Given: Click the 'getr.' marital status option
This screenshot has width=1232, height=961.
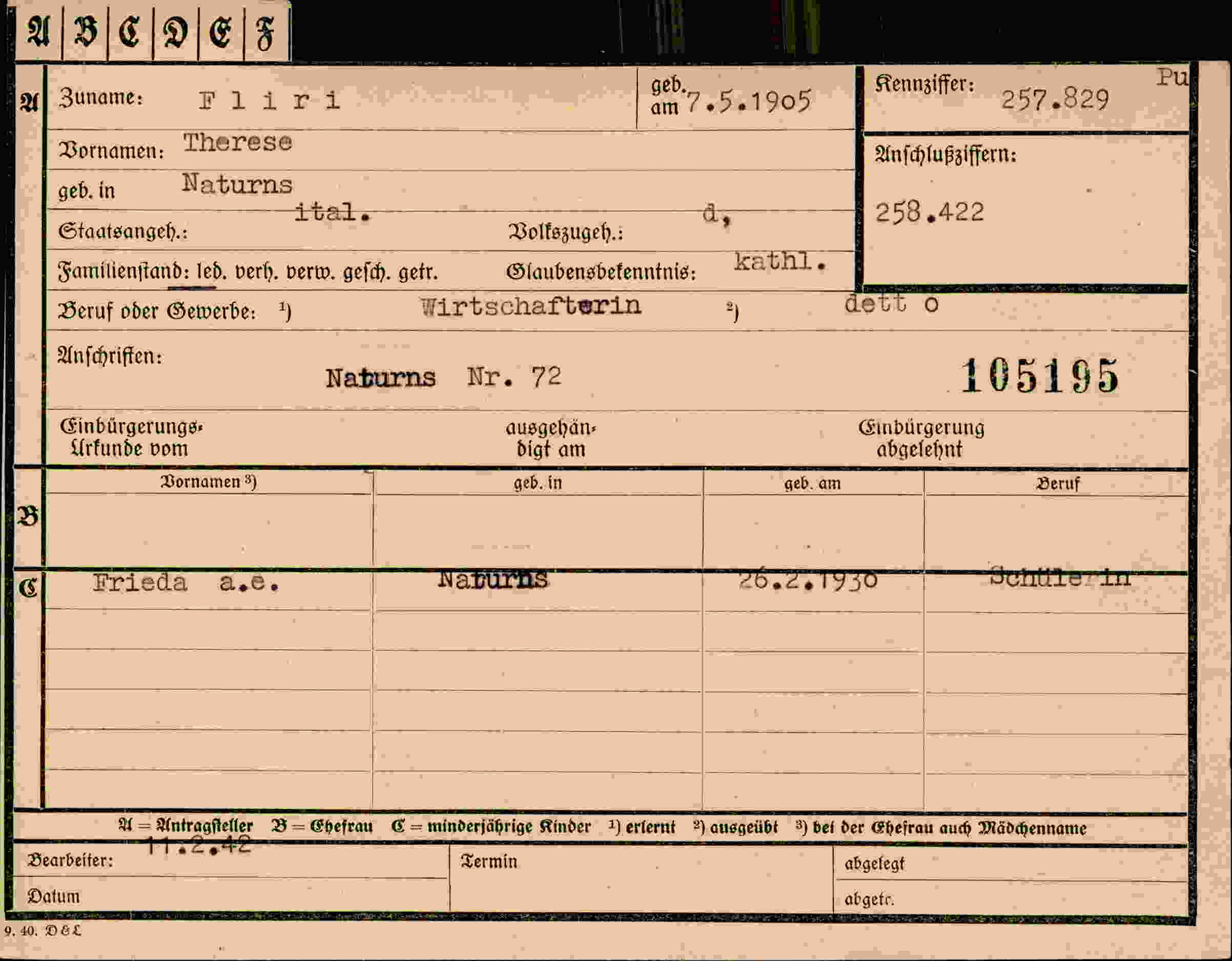Looking at the screenshot, I should point(418,273).
